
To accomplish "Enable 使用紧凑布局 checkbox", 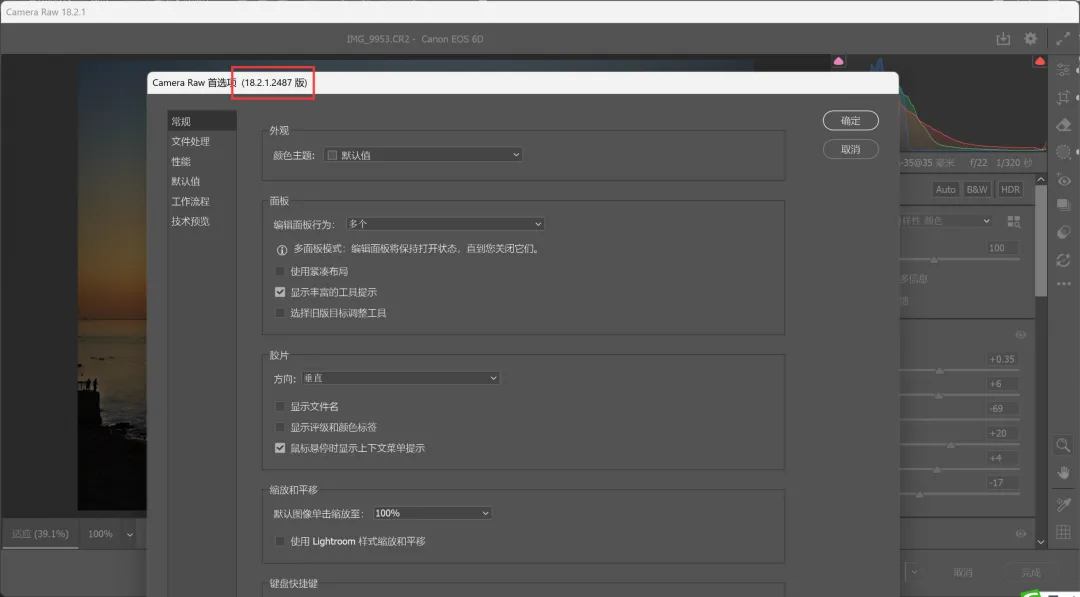I will pos(280,271).
